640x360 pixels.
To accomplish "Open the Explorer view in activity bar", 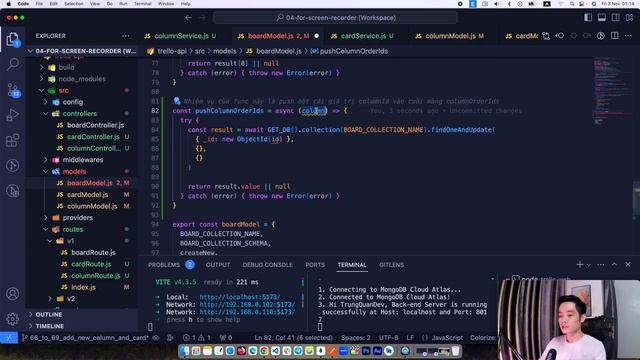I will [13, 39].
